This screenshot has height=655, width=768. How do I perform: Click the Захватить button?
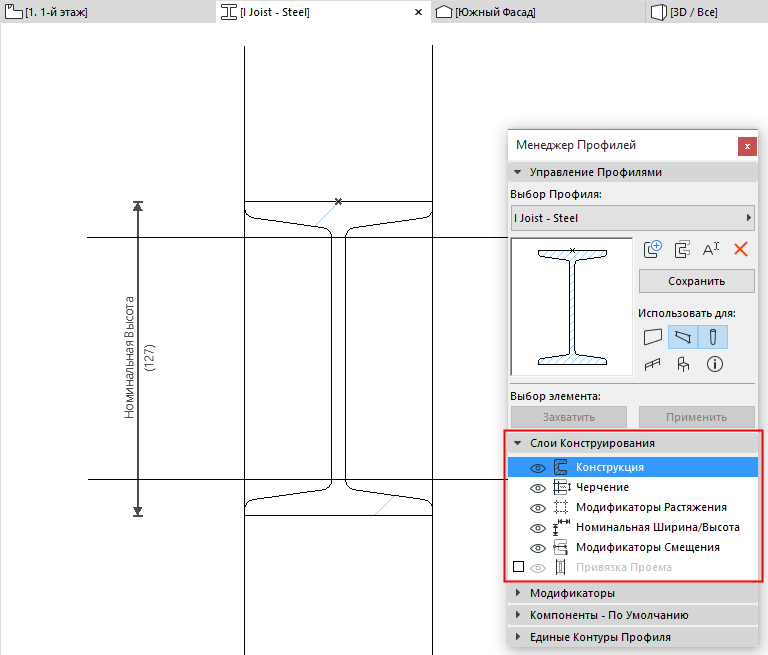click(x=569, y=417)
